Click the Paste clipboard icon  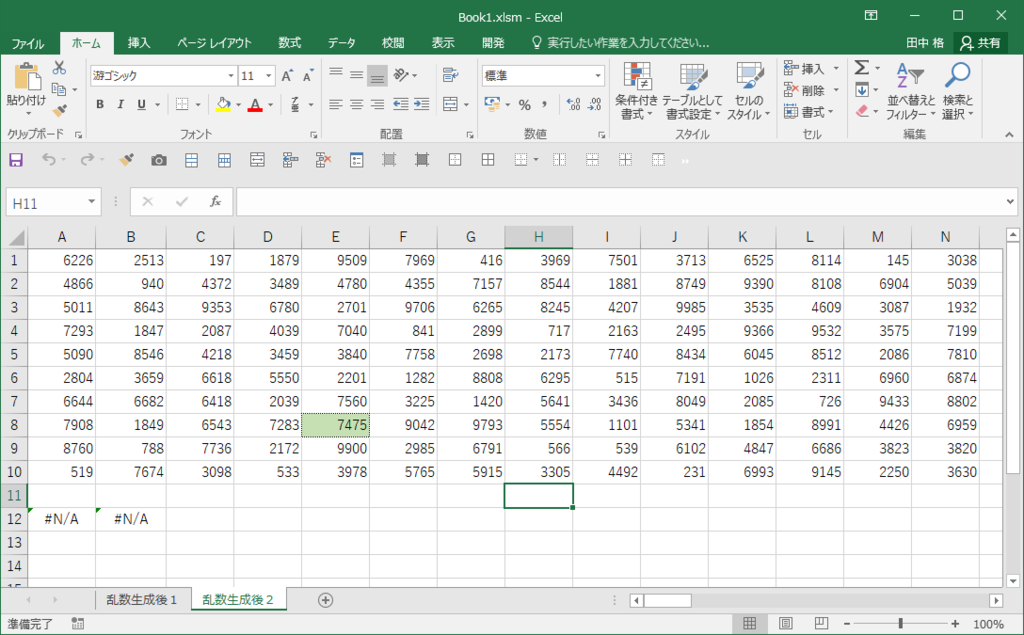click(27, 77)
